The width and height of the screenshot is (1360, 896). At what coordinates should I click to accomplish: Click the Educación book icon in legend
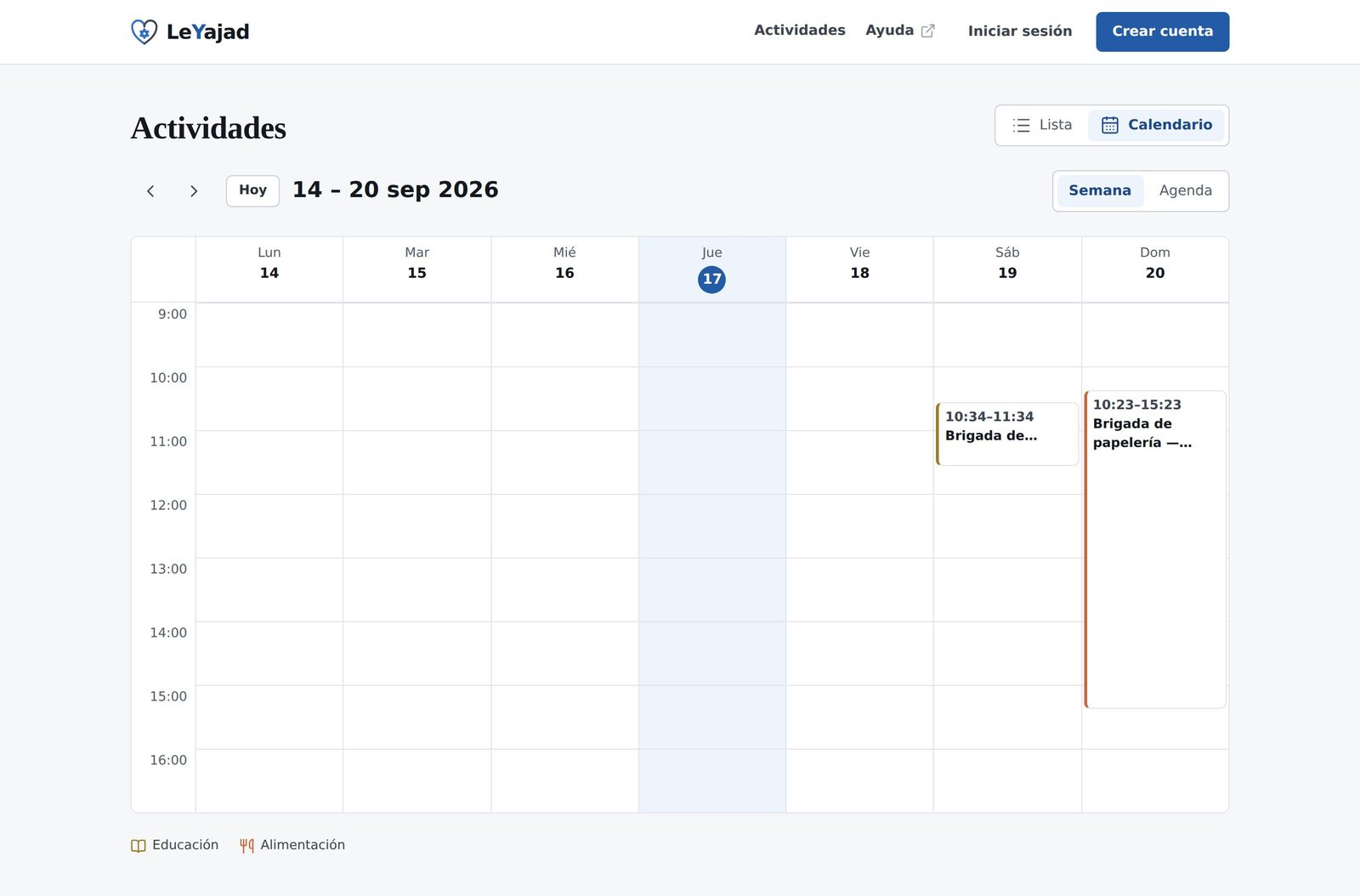click(139, 846)
